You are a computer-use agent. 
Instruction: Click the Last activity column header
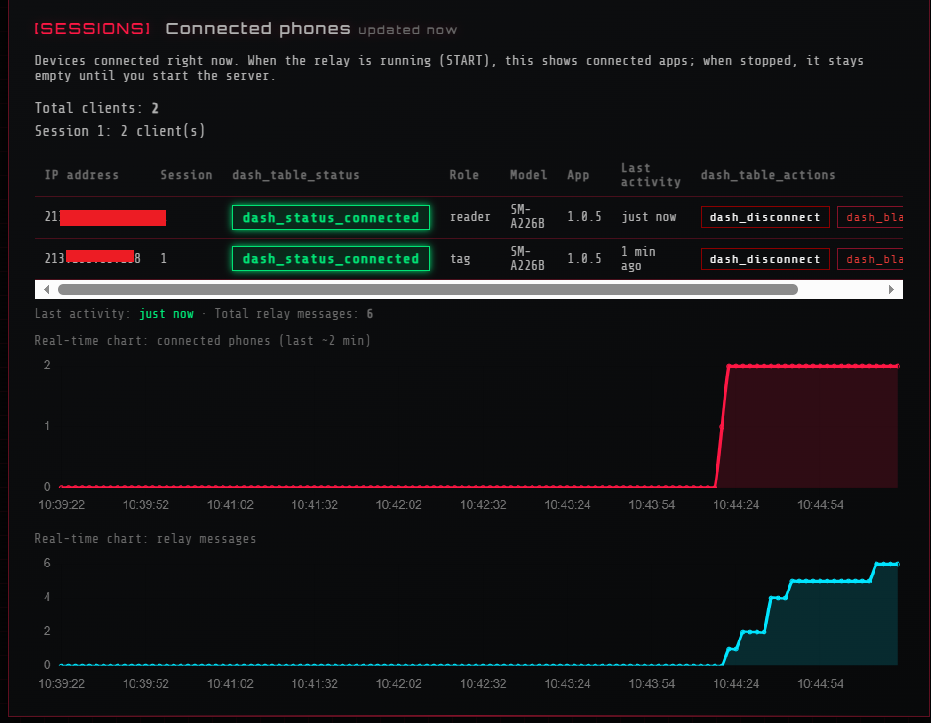coord(650,175)
